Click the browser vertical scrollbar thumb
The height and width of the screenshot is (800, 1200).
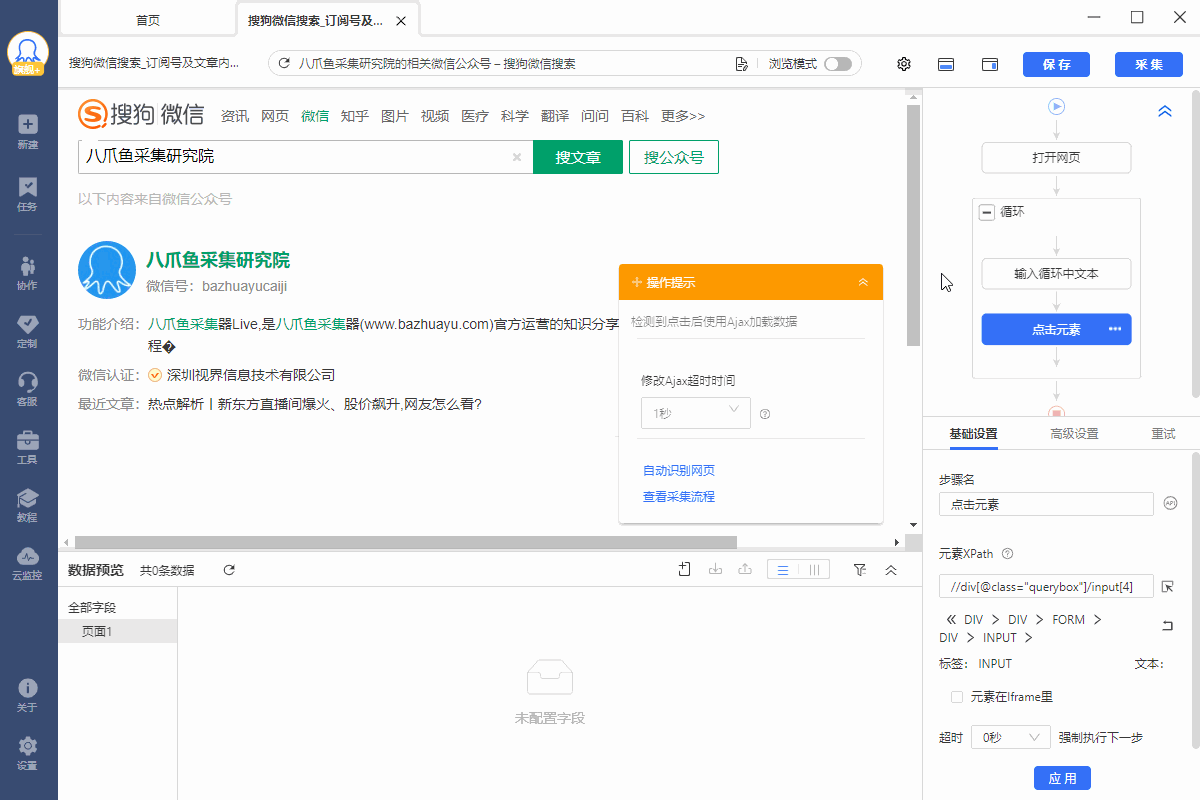pos(911,225)
